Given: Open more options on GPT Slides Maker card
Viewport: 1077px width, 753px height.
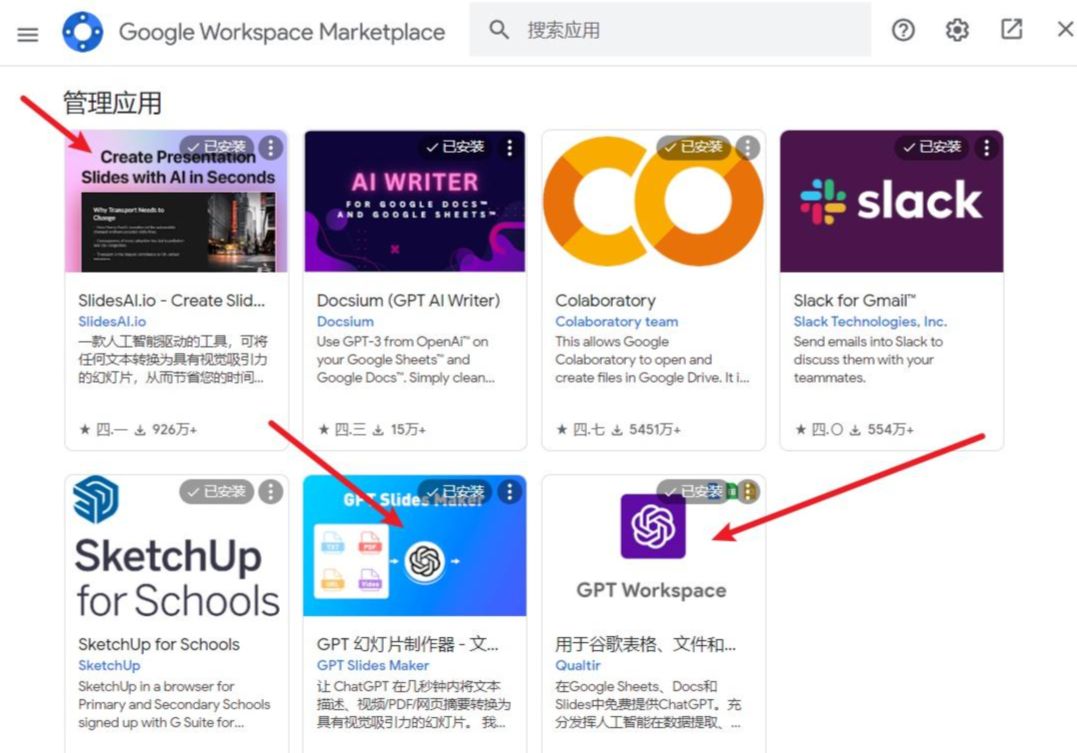Looking at the screenshot, I should pos(509,491).
